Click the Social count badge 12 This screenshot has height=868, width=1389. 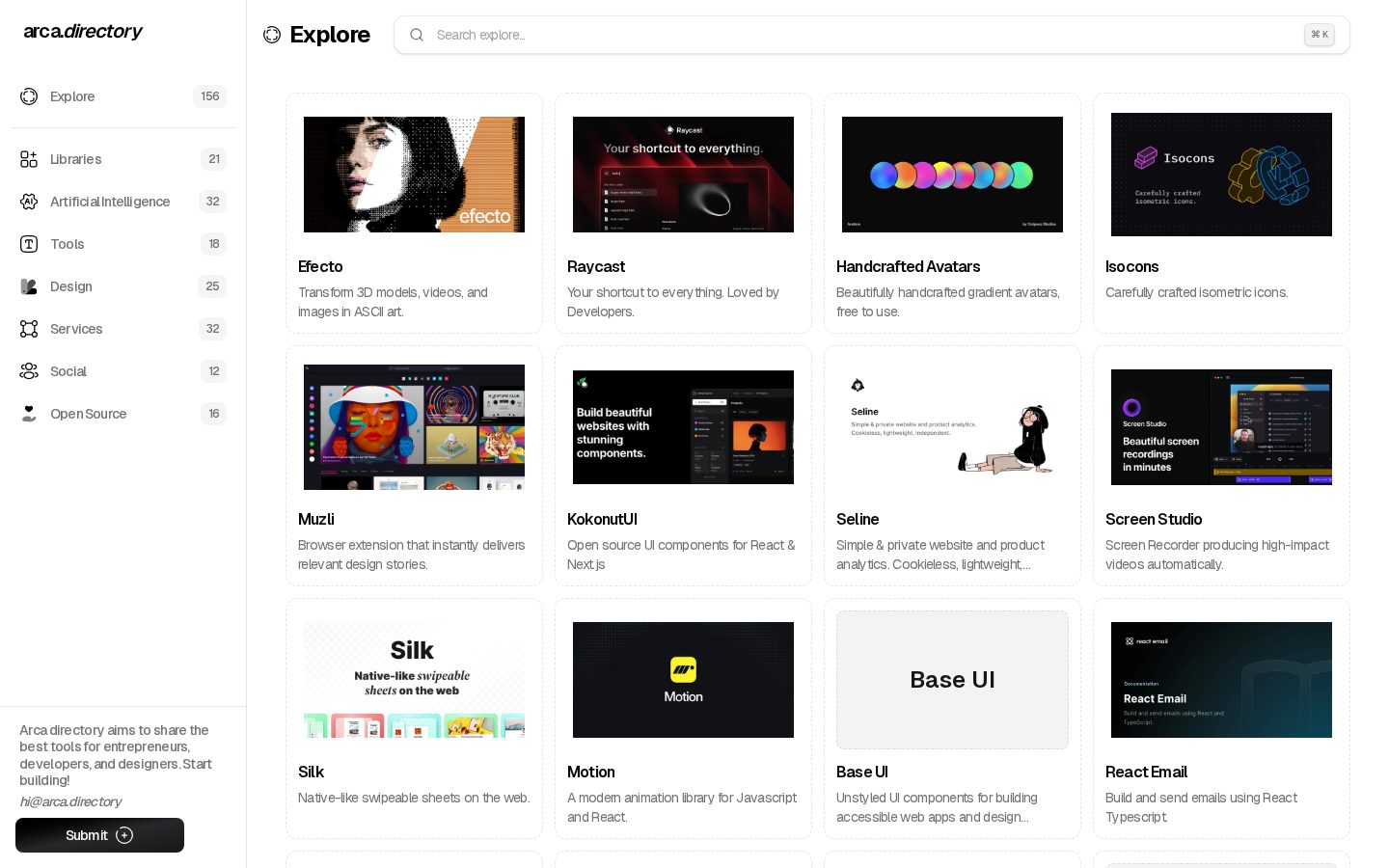coord(213,371)
